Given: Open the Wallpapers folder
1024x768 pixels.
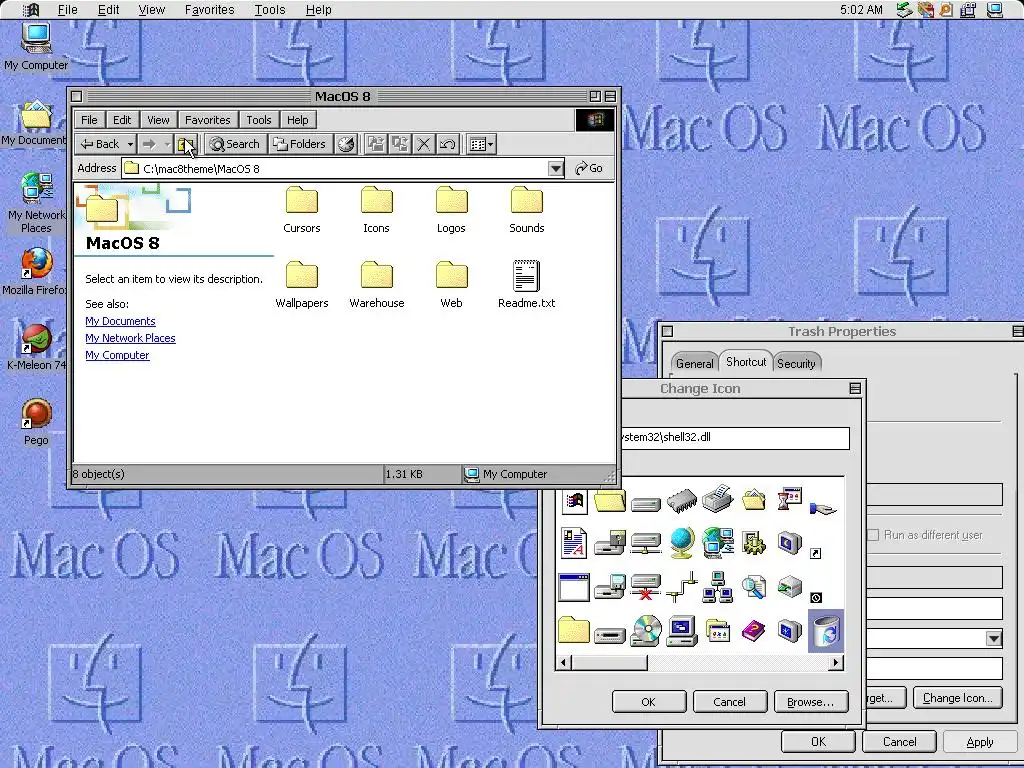Looking at the screenshot, I should (302, 285).
